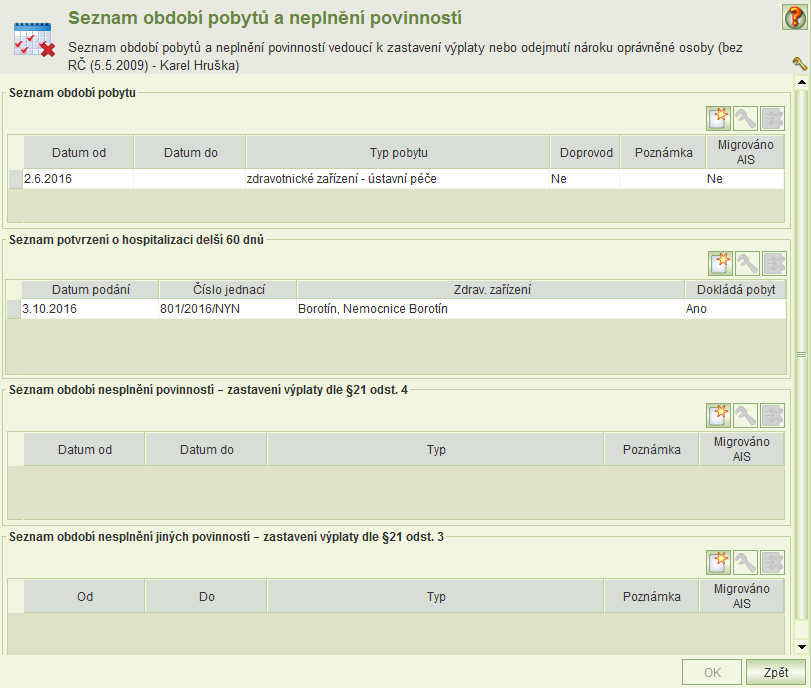This screenshot has width=811, height=688.
Task: Add new hospitalization confirmation record
Action: click(720, 264)
